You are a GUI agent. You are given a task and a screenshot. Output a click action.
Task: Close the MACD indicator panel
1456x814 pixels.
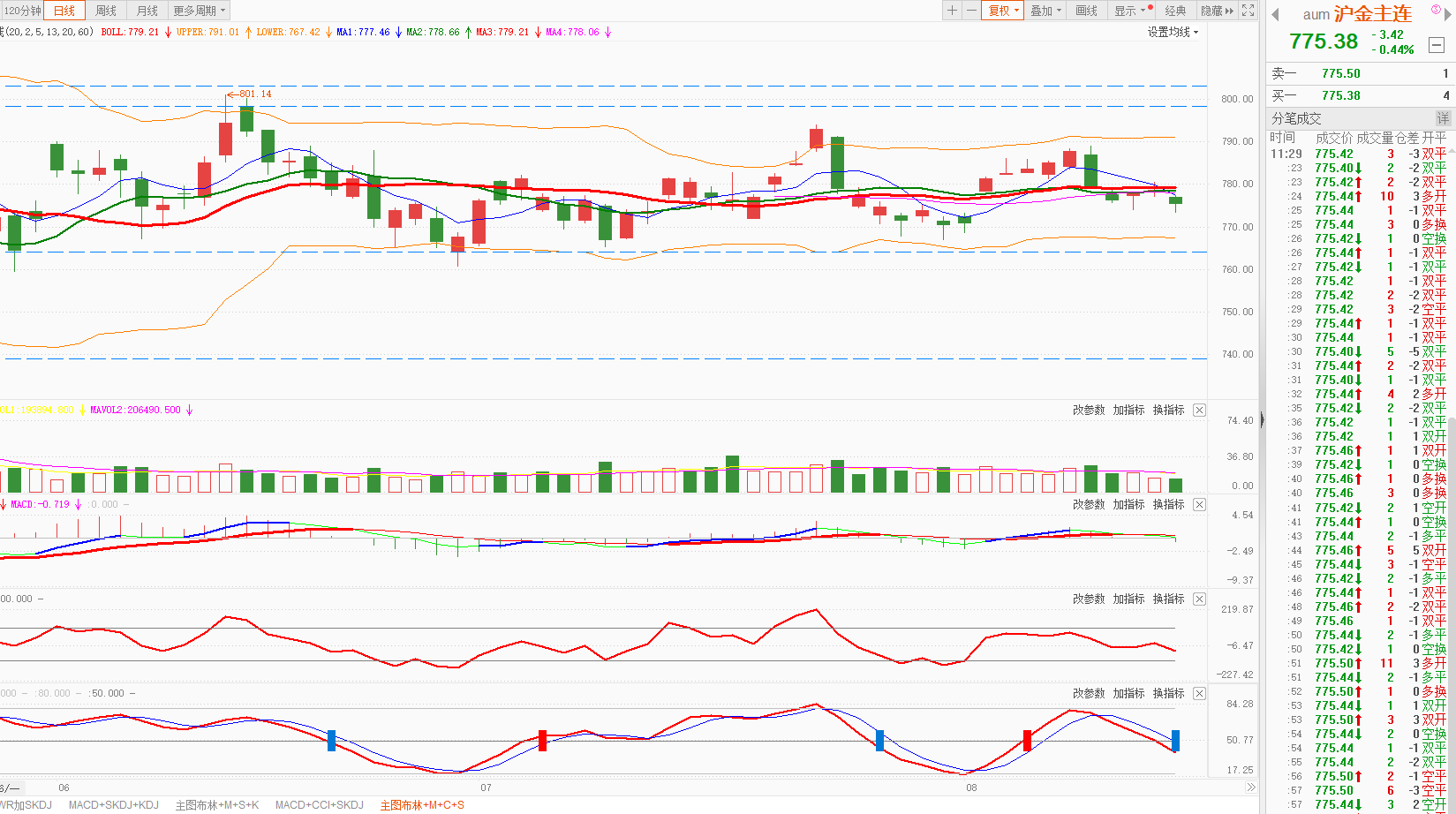(1199, 504)
